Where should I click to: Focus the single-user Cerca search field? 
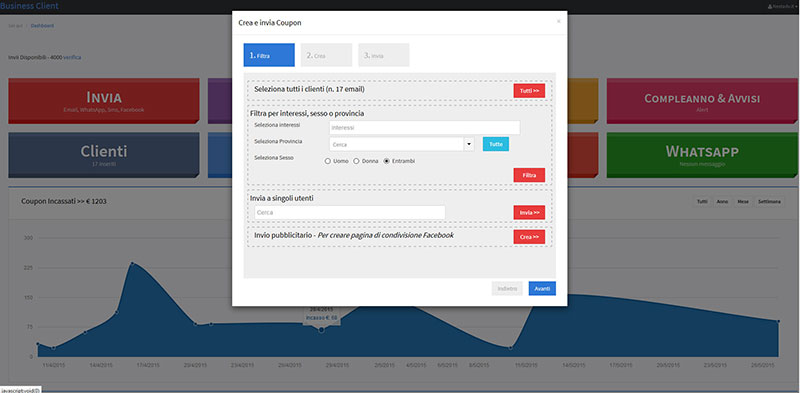(x=349, y=212)
